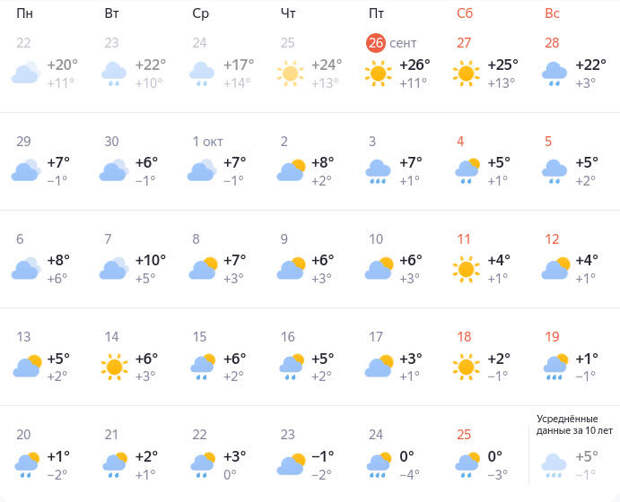Click the sunny icon on day 11
This screenshot has height=502, width=620.
[x=466, y=269]
